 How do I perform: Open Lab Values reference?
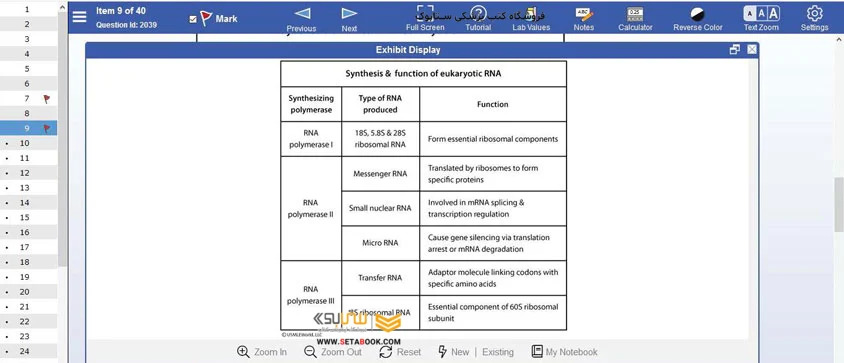[x=531, y=19]
